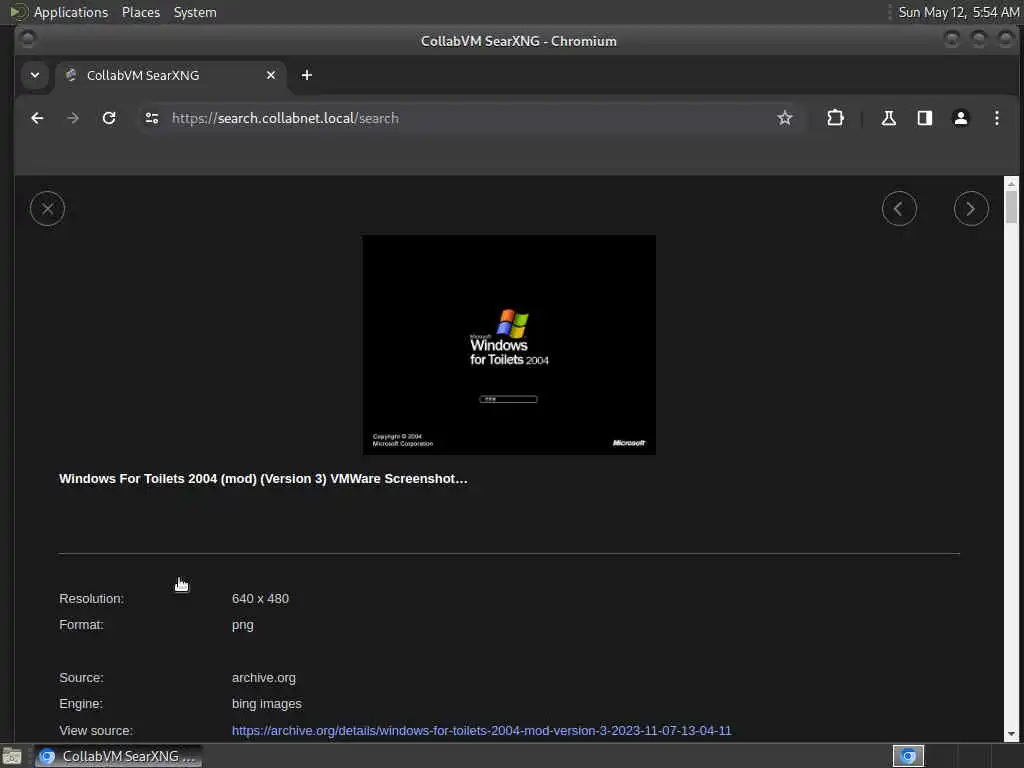The image size is (1024, 768).
Task: Open the profile account icon
Action: (x=961, y=118)
